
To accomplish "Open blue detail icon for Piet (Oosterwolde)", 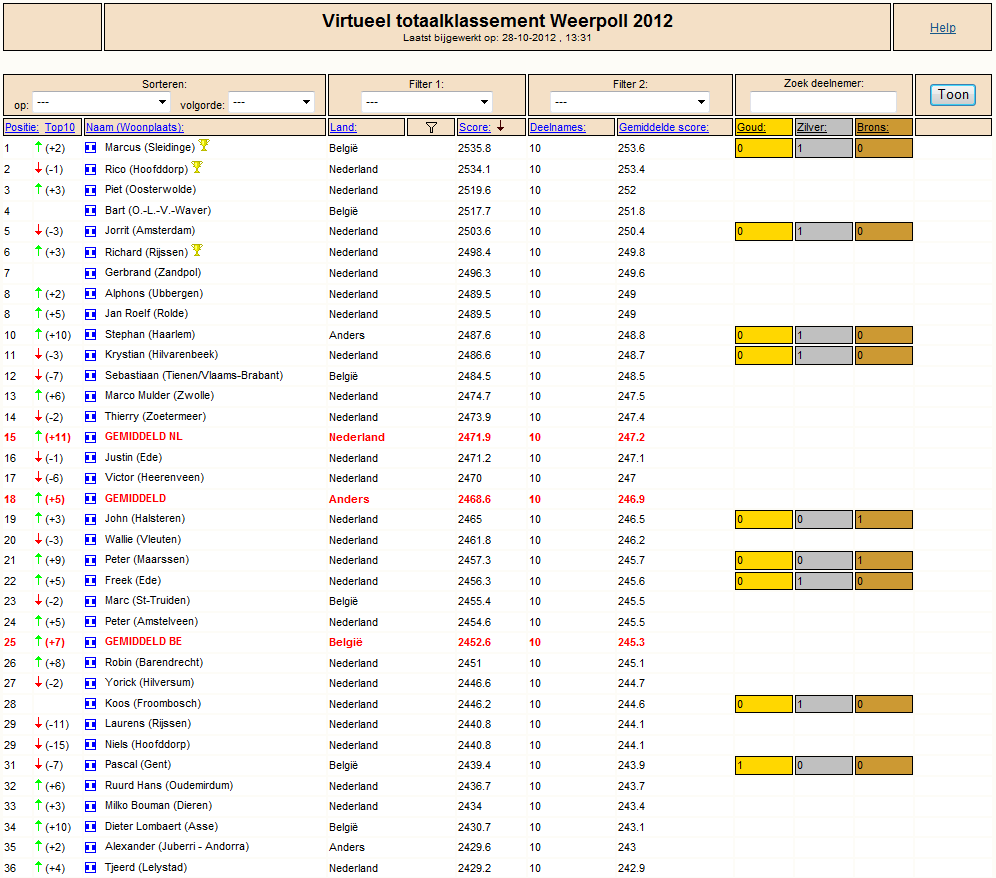I will (91, 189).
